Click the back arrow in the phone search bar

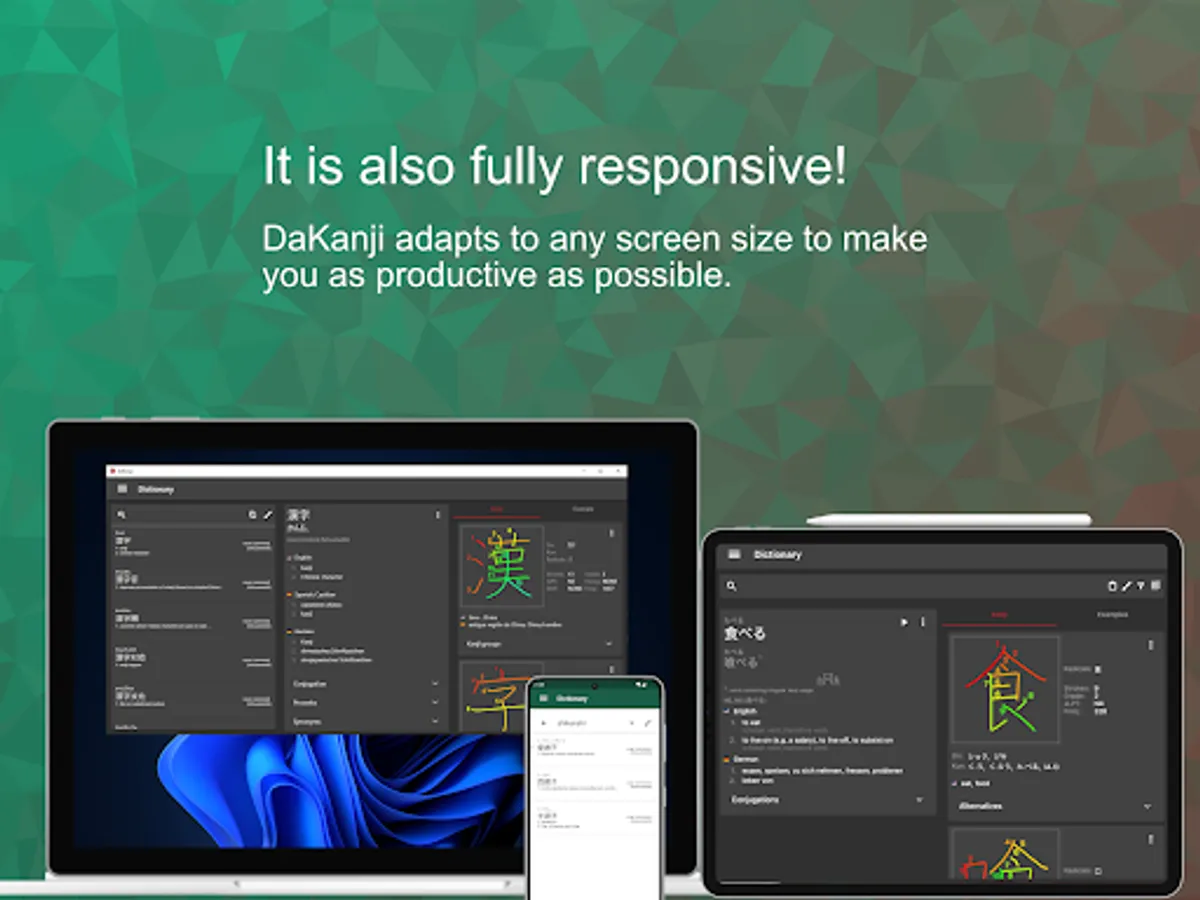542,722
